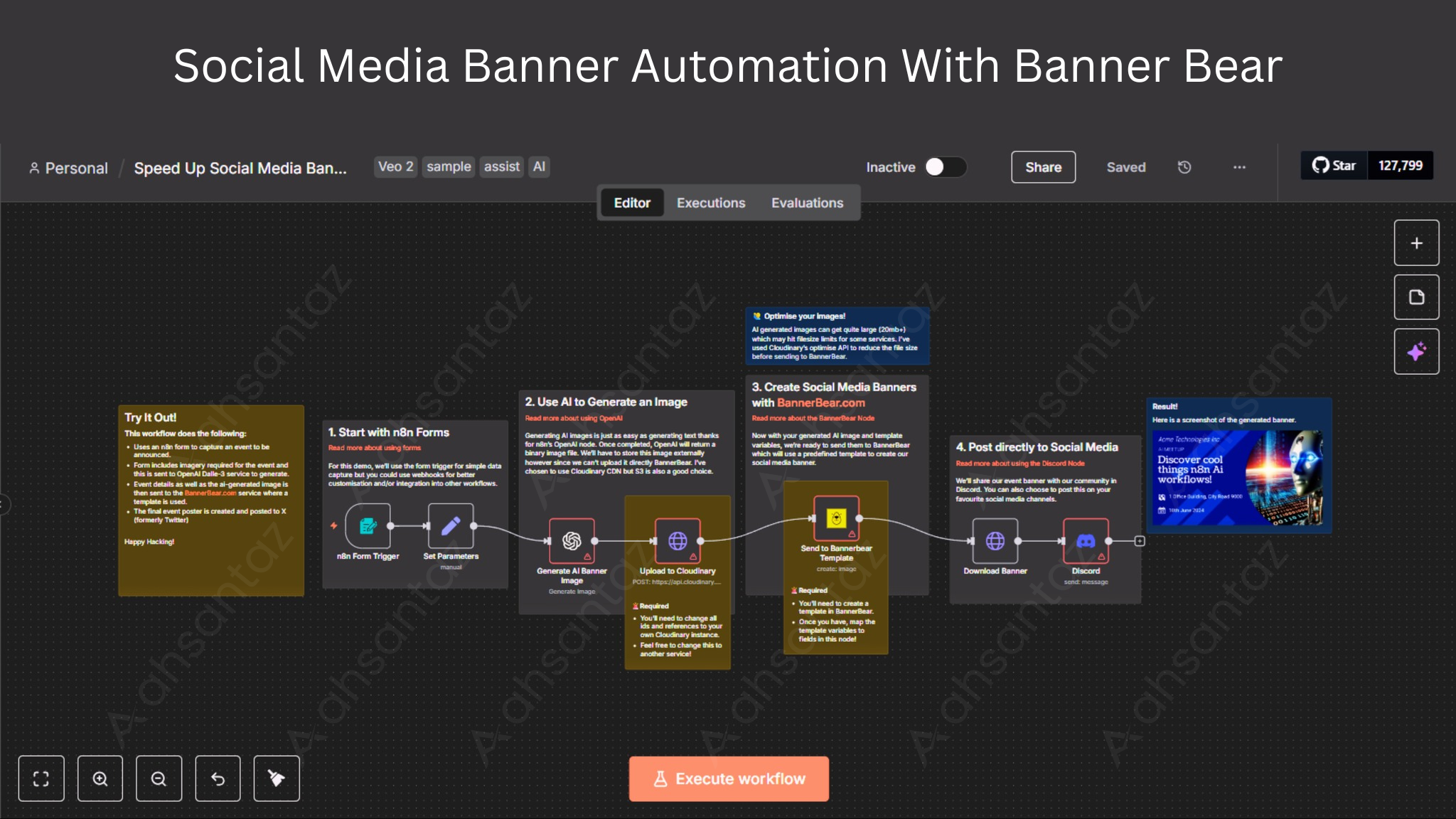Open Read more about using forms link

[x=375, y=448]
